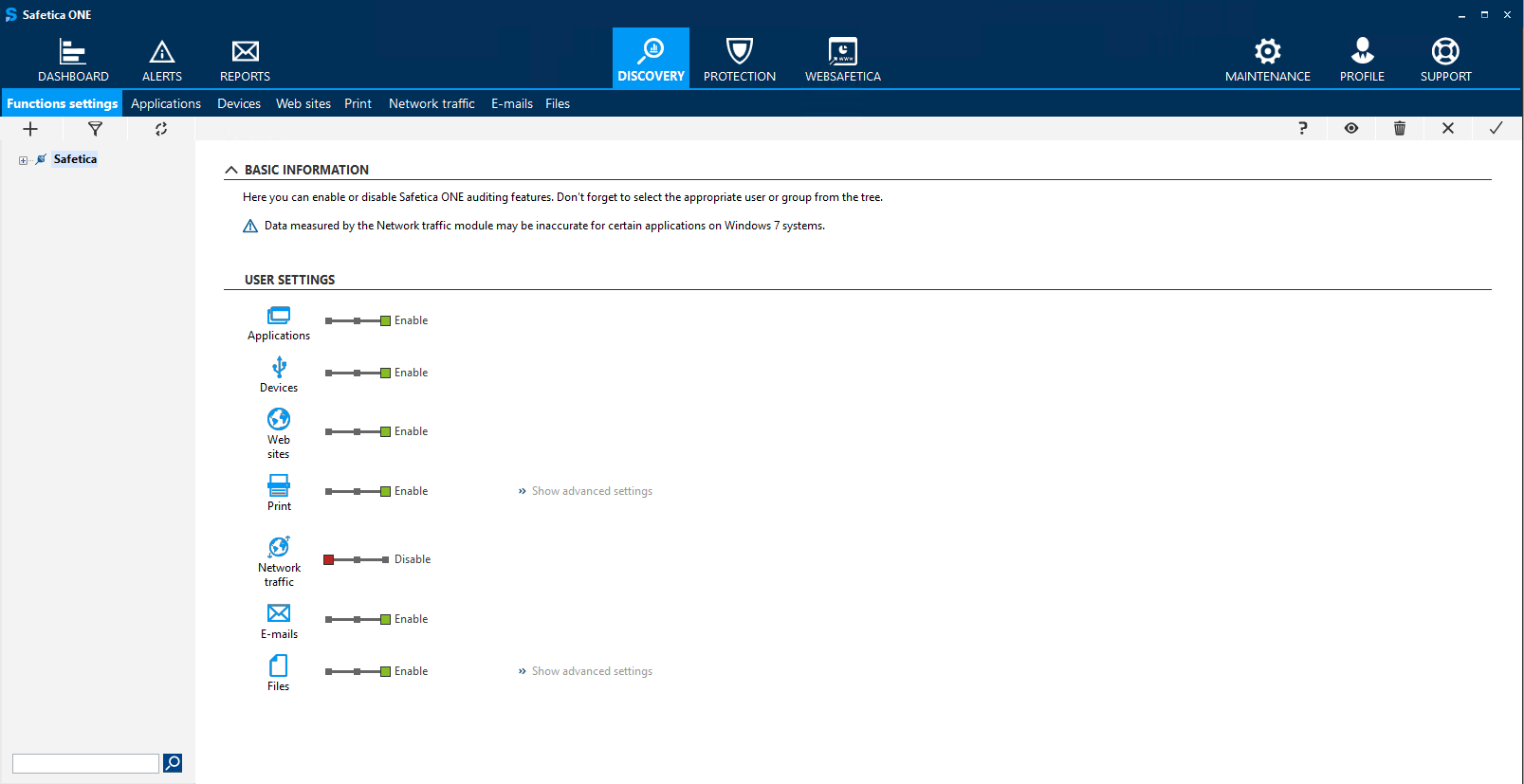Click middle position of Network traffic slider

[x=357, y=560]
